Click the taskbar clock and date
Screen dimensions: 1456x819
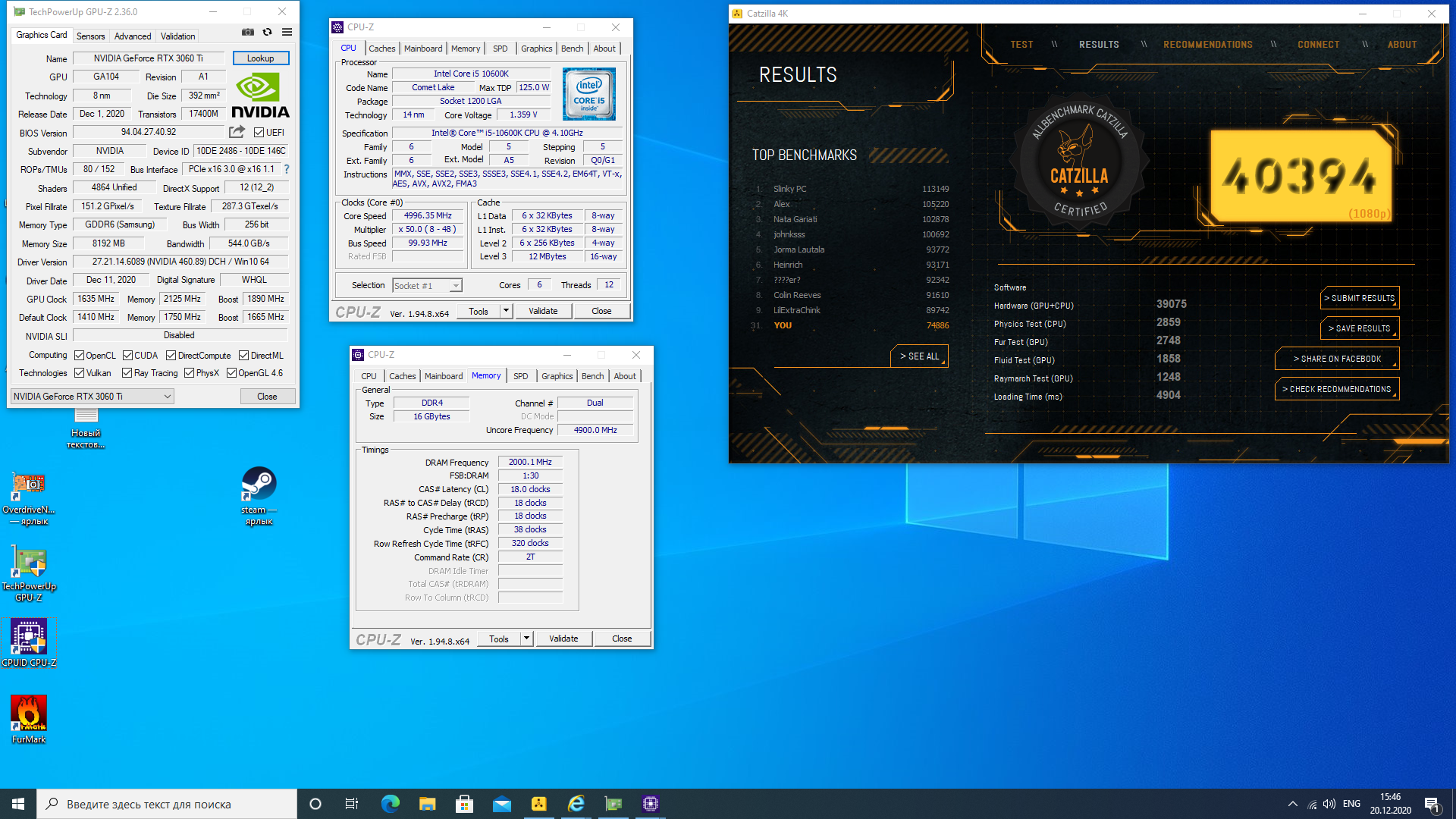pyautogui.click(x=1390, y=804)
